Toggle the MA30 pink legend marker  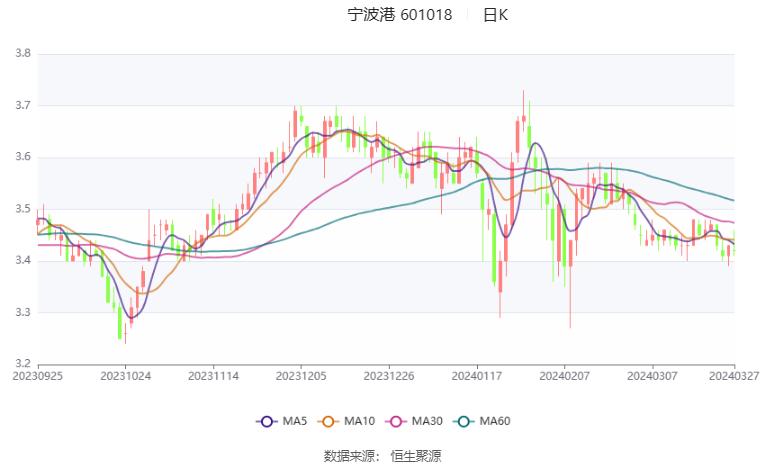coord(396,422)
